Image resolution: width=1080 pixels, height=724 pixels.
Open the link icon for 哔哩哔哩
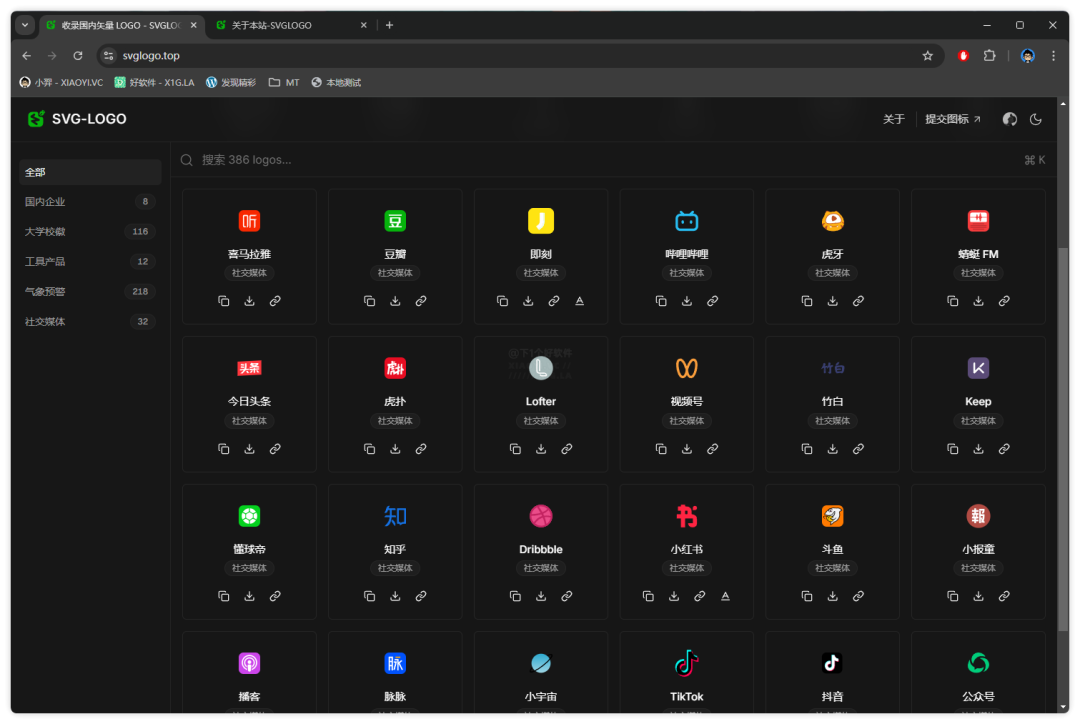[713, 301]
